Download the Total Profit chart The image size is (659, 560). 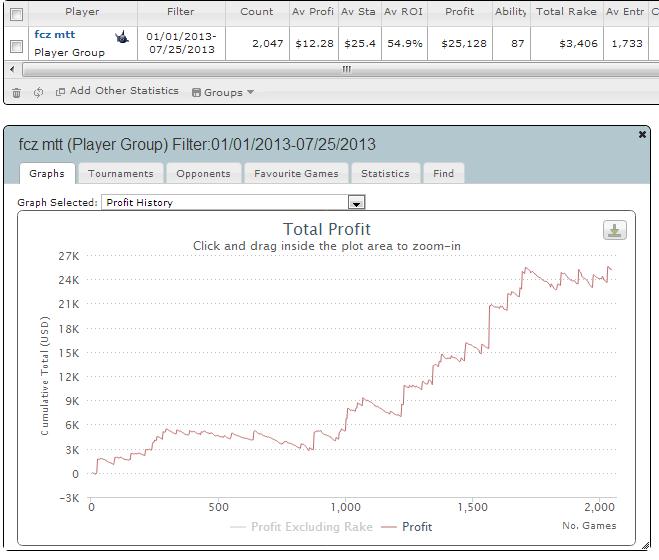614,230
